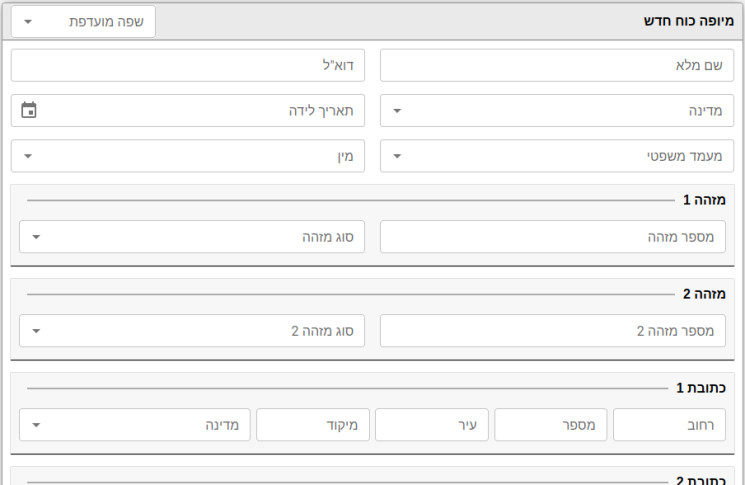Expand the מדינה dropdown in כתובת 1
Screen dimensions: 745x485
[x=134, y=425]
